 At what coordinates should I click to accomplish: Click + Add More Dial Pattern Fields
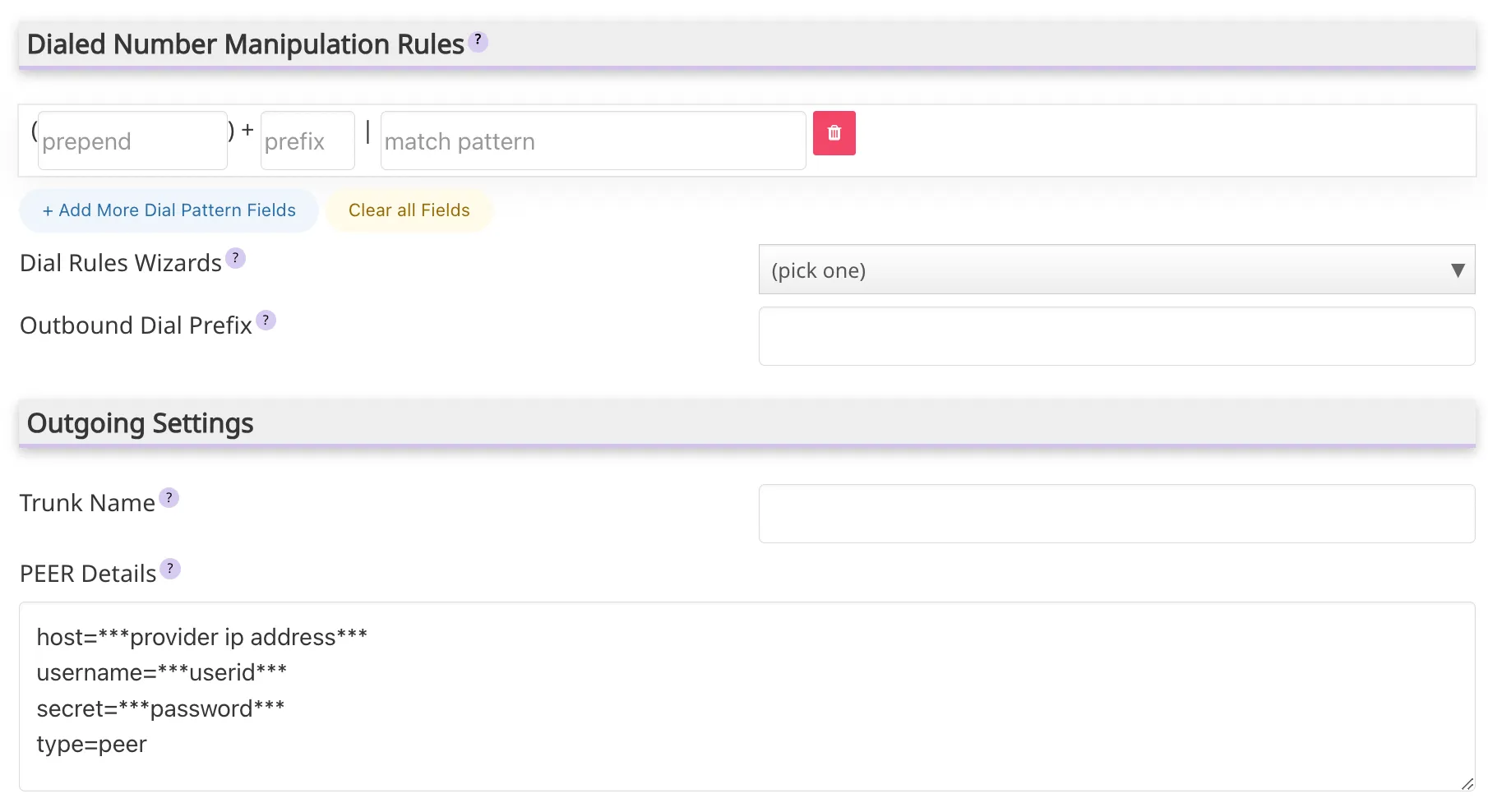(x=168, y=210)
